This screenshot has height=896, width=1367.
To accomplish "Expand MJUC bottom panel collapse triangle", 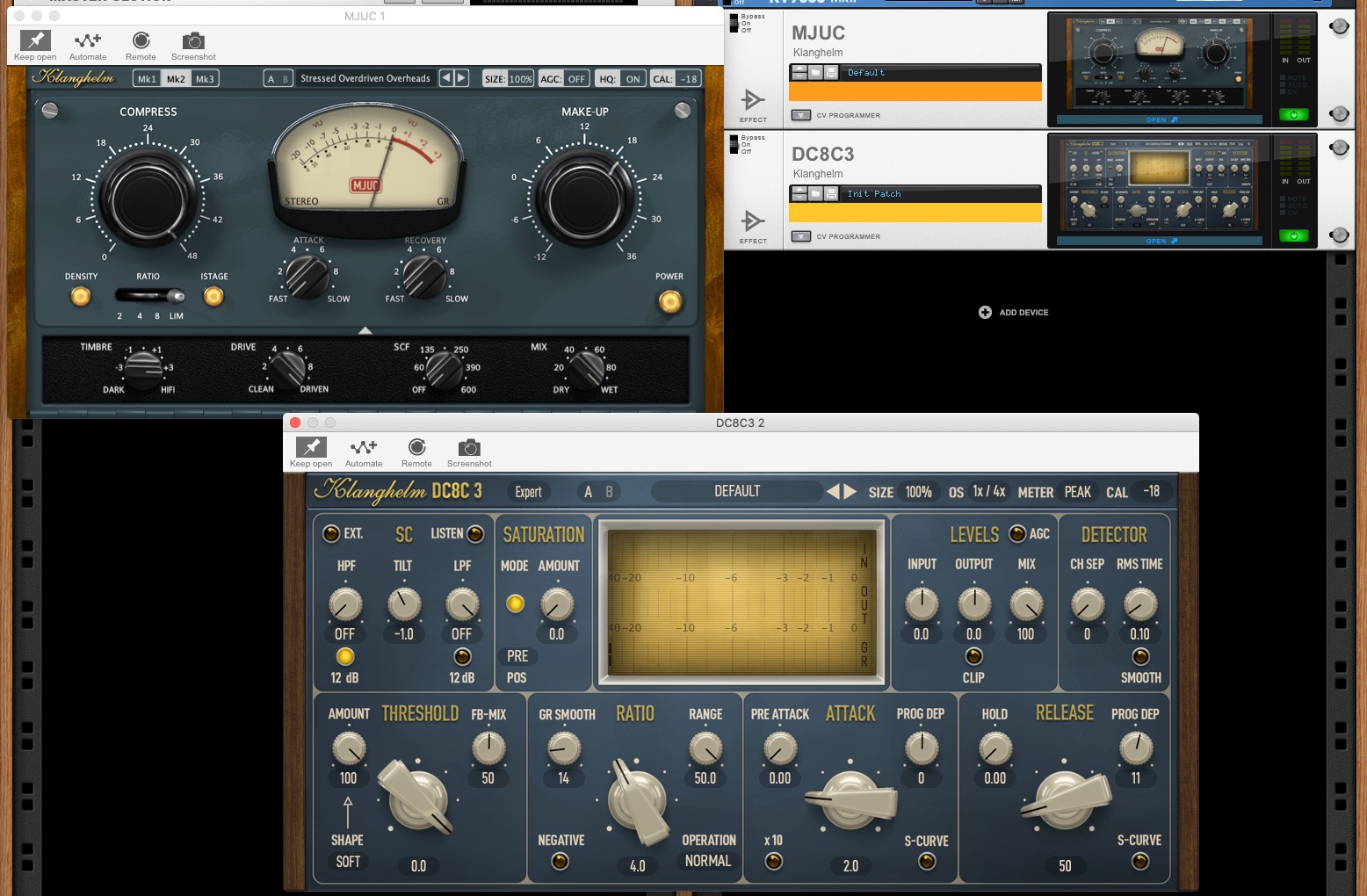I will click(x=365, y=330).
